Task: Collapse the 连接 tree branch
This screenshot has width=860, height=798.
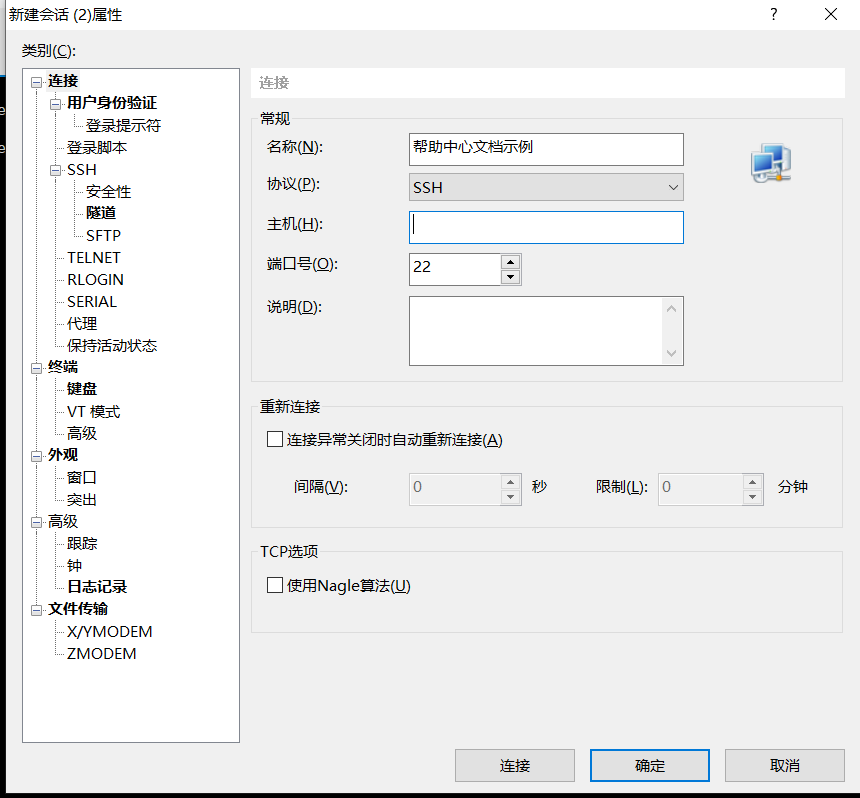Action: click(x=36, y=81)
